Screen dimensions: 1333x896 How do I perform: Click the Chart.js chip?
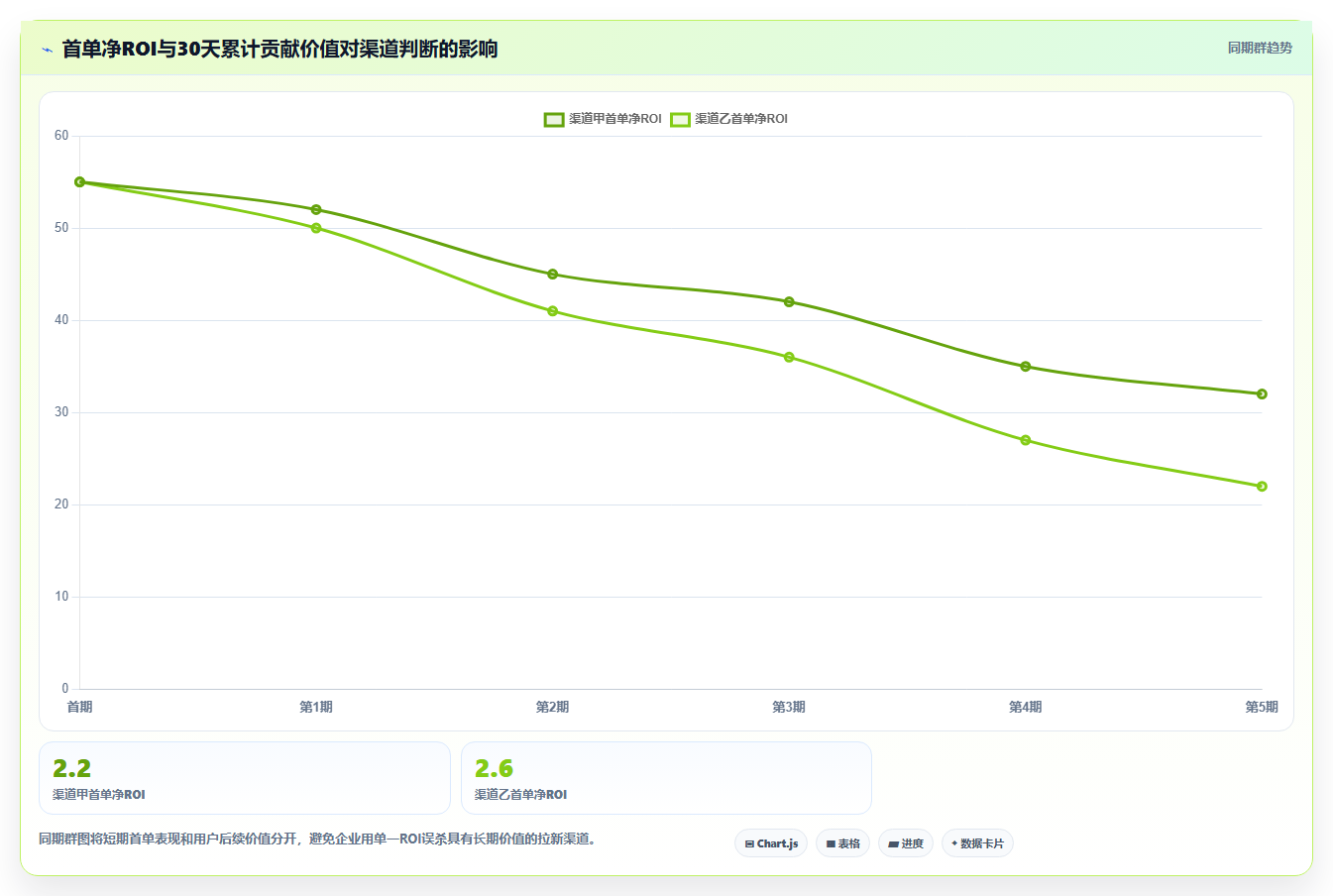771,843
